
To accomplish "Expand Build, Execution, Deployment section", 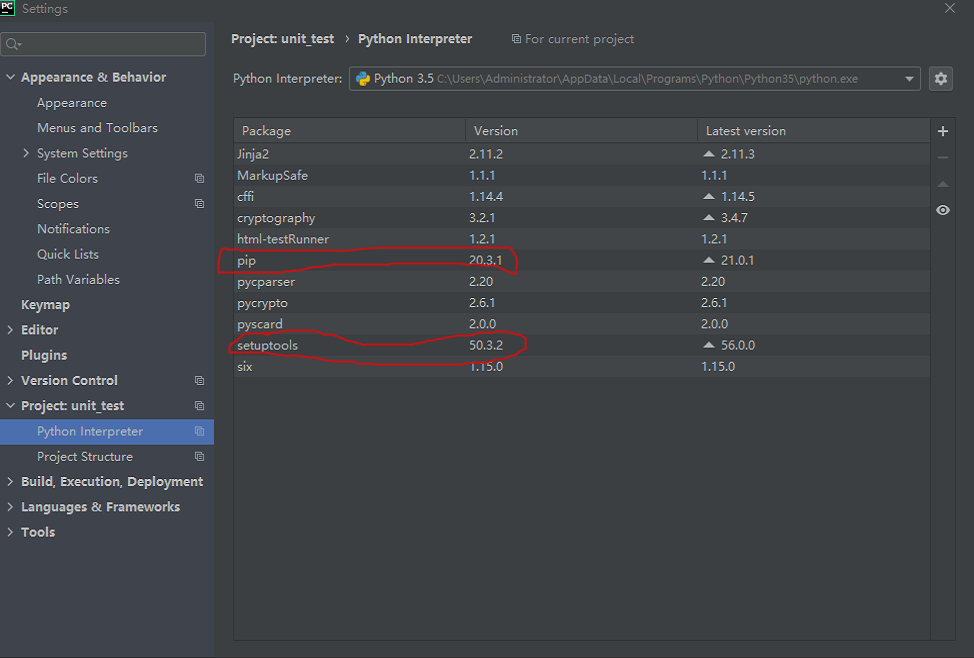I will point(10,482).
